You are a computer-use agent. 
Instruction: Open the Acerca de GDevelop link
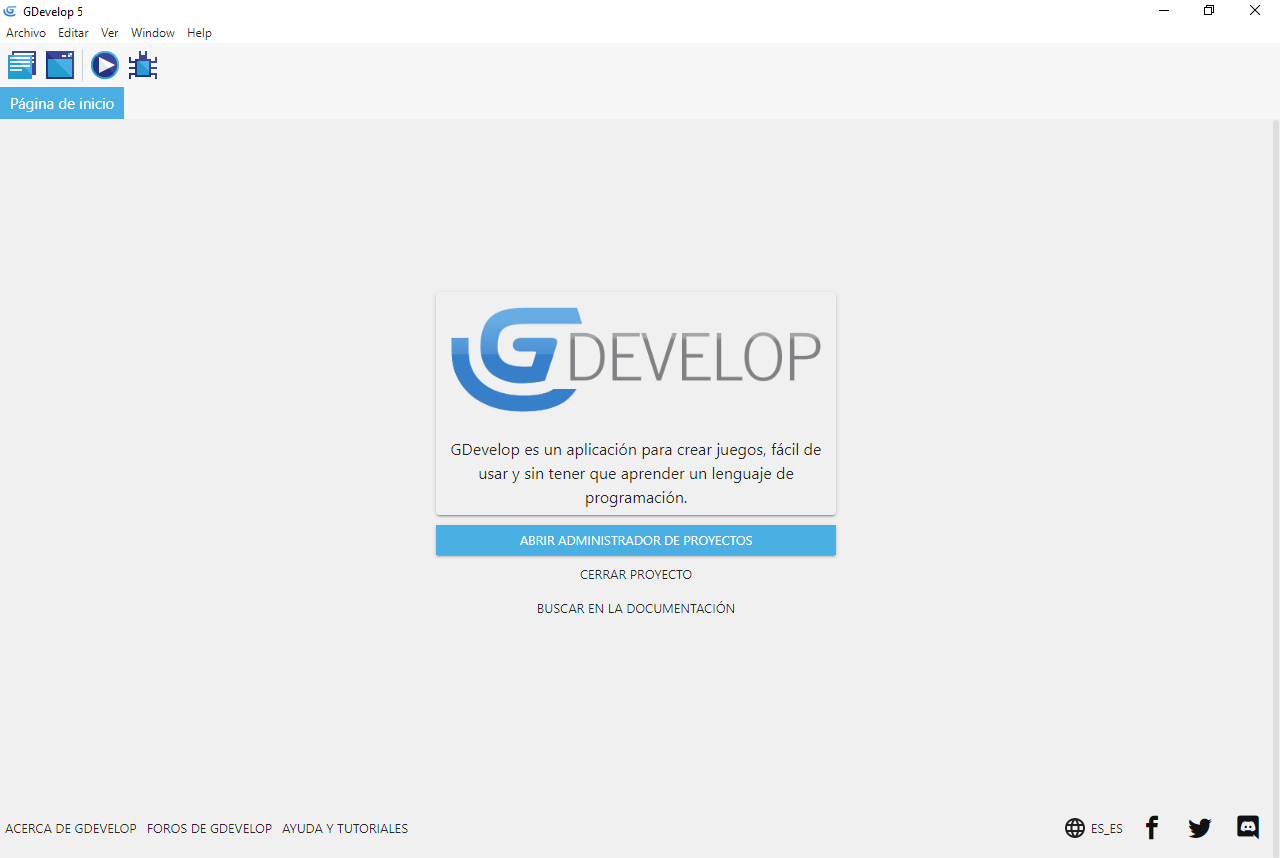tap(71, 829)
